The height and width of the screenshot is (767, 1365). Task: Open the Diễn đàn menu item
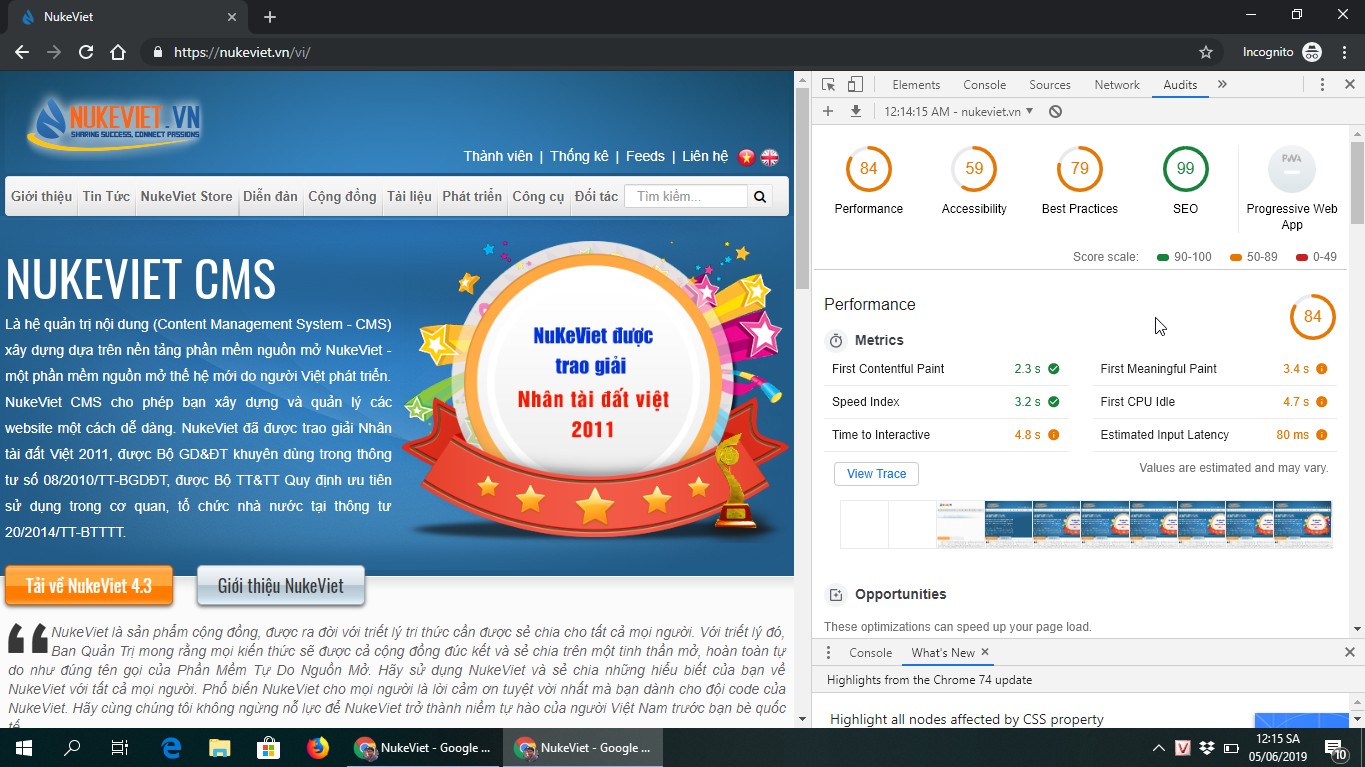tap(270, 196)
